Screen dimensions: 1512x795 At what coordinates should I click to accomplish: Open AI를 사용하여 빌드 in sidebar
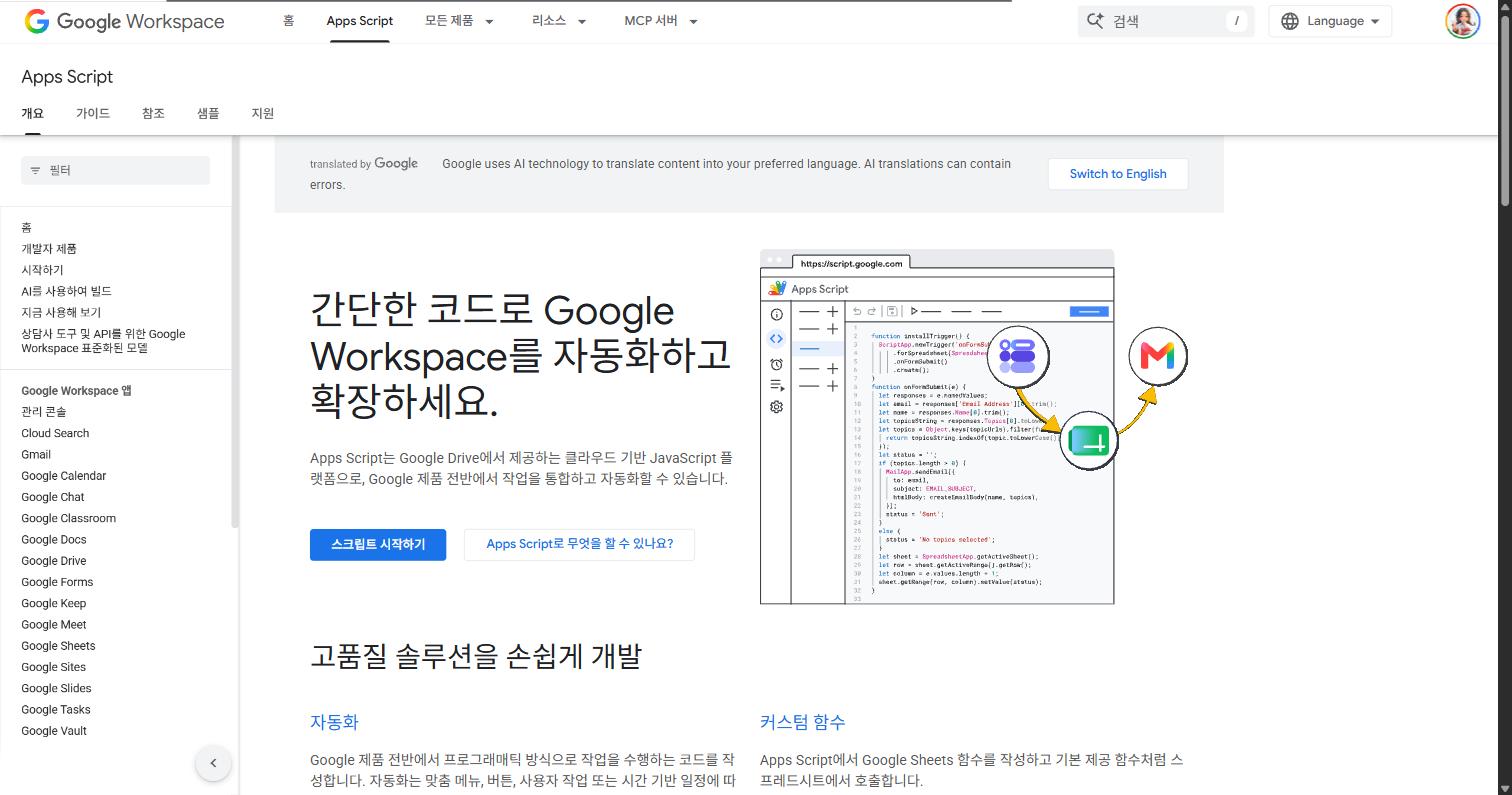point(66,291)
